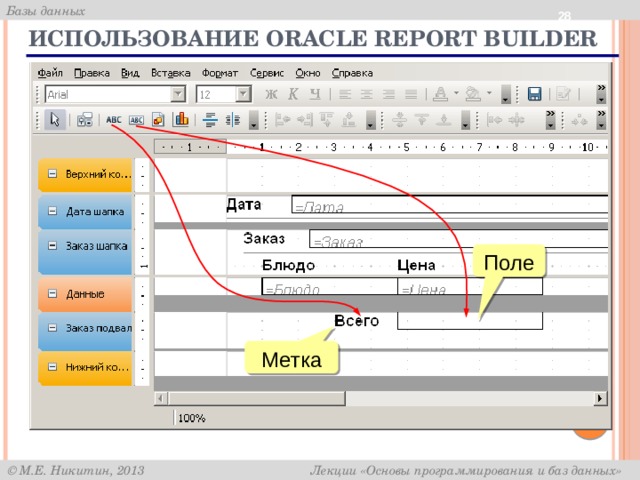Select the Заказ label in the report
Viewport: 640px width, 480px height.
pyautogui.click(x=264, y=238)
